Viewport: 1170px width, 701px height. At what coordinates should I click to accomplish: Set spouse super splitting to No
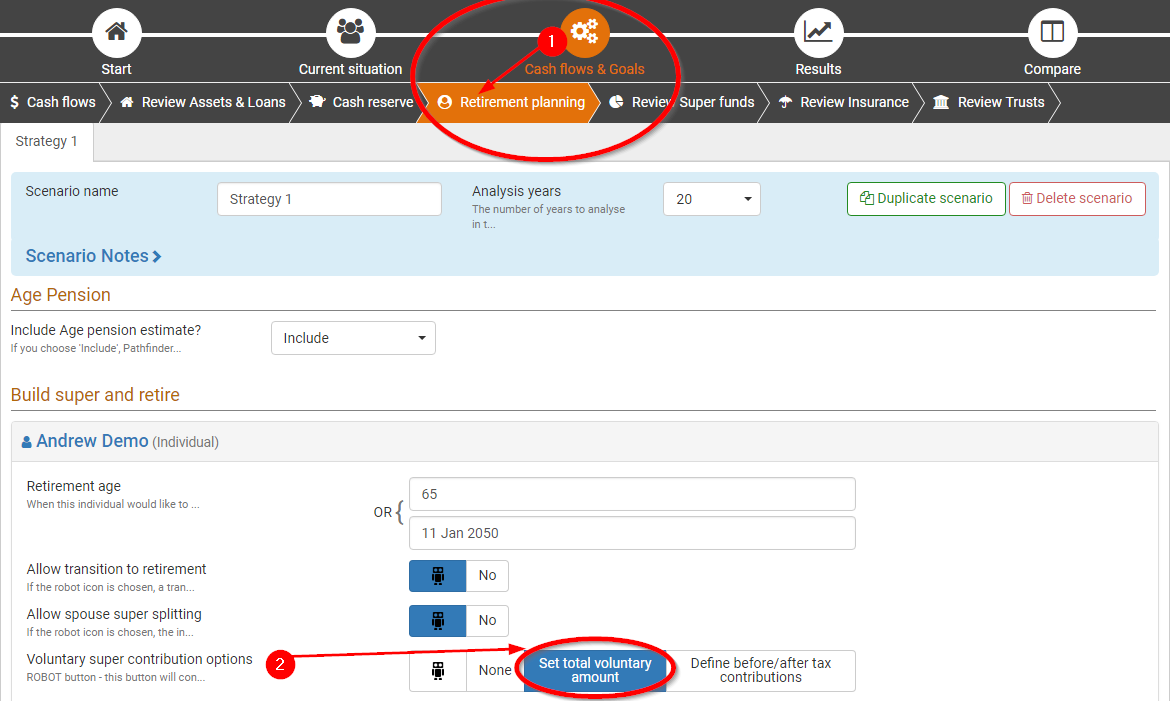(487, 621)
